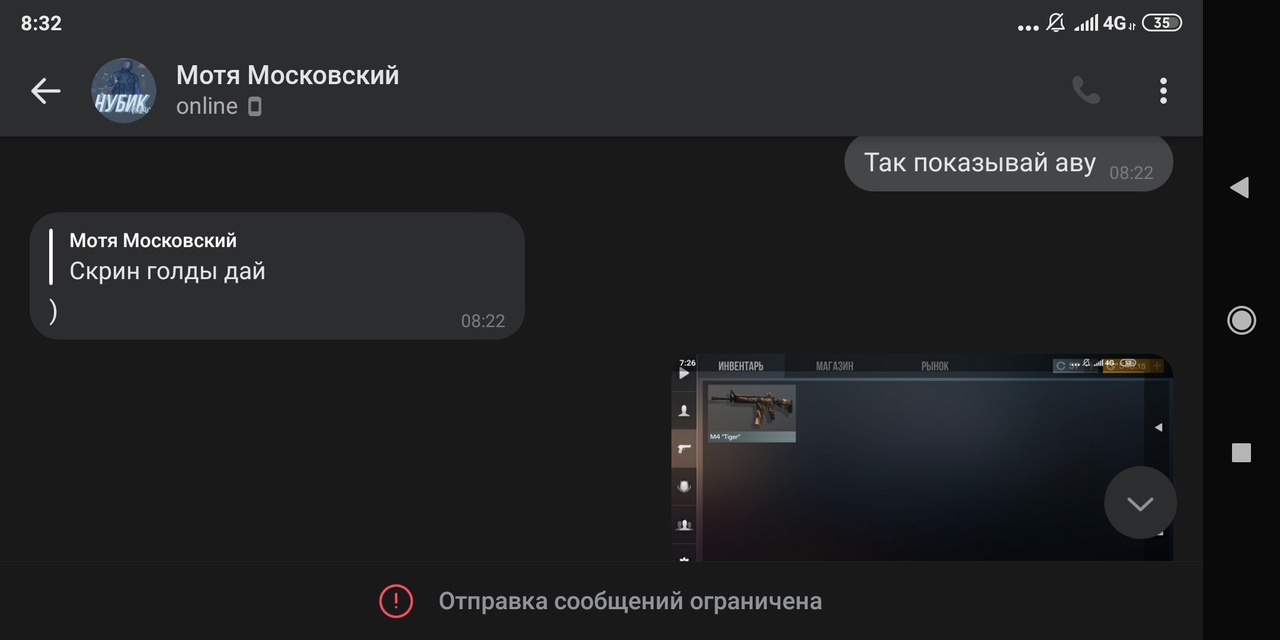The width and height of the screenshot is (1280, 640).
Task: Tap the back arrow in chat header
Action: [46, 91]
